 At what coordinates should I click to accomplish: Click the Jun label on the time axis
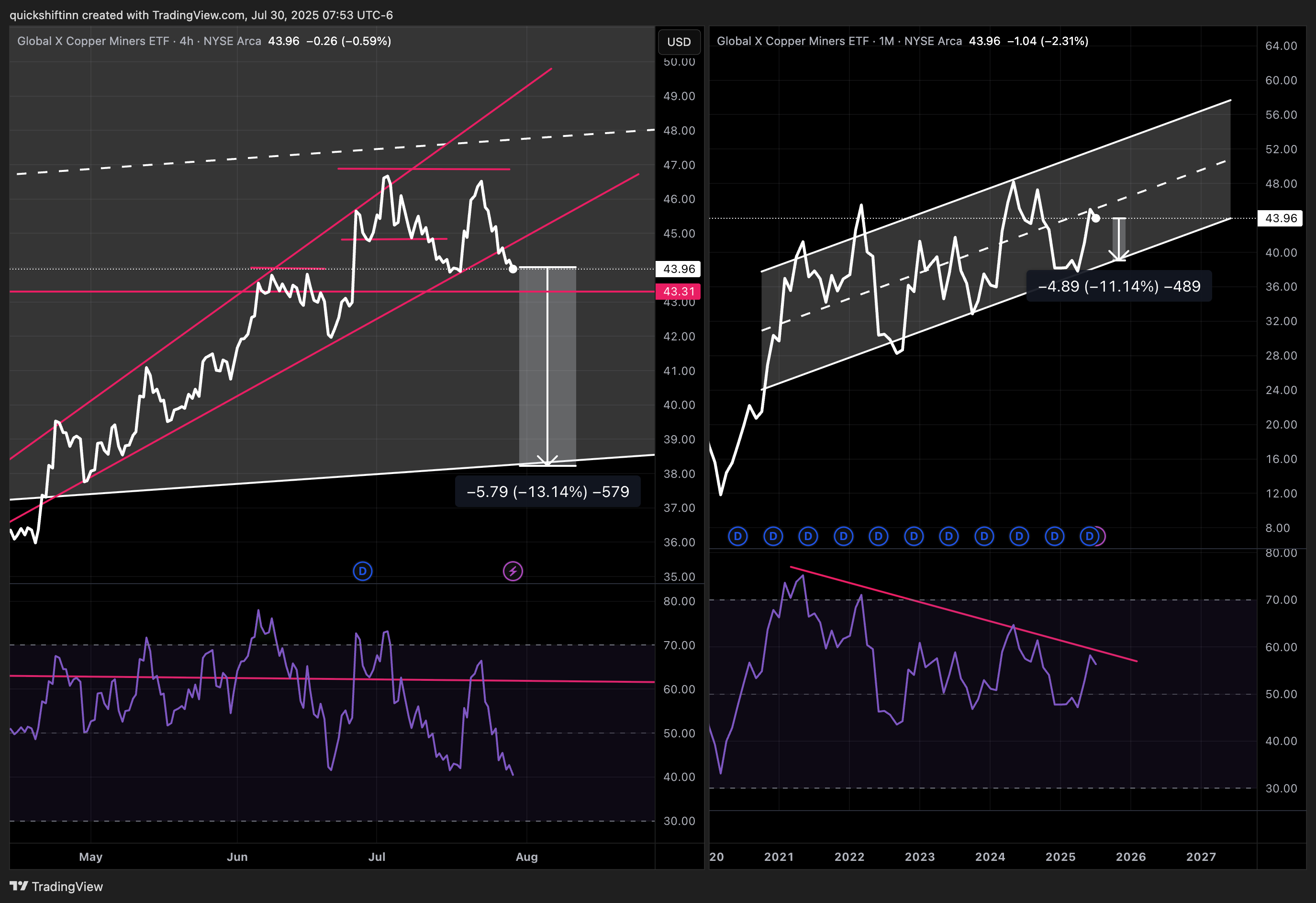coord(237,857)
